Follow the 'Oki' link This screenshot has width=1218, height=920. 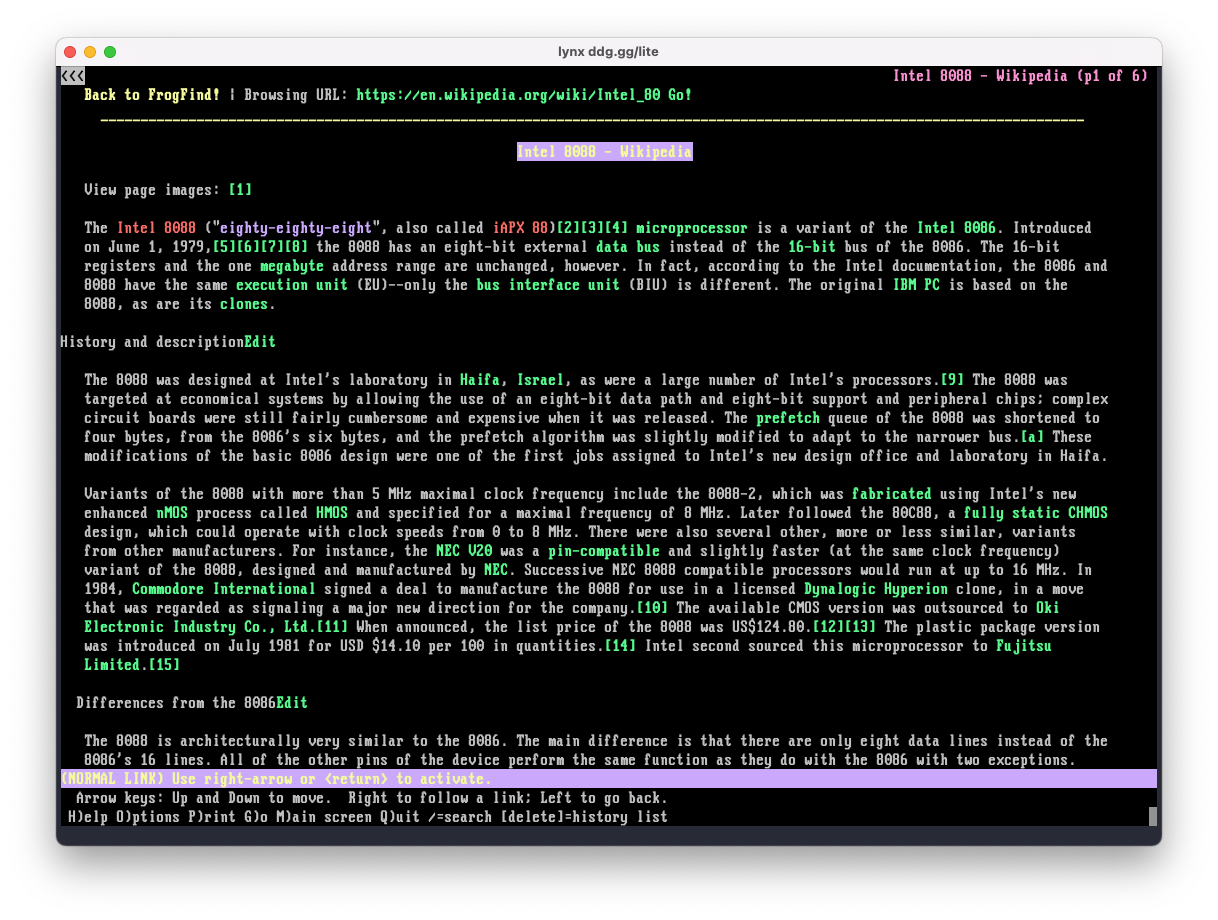[x=1048, y=608]
